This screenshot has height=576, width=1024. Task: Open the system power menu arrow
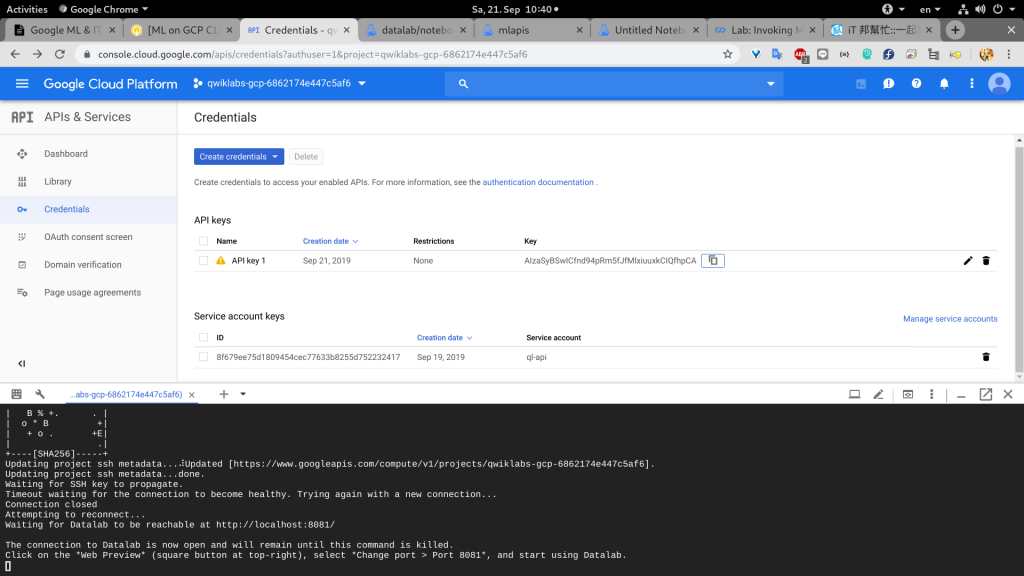click(x=1012, y=9)
